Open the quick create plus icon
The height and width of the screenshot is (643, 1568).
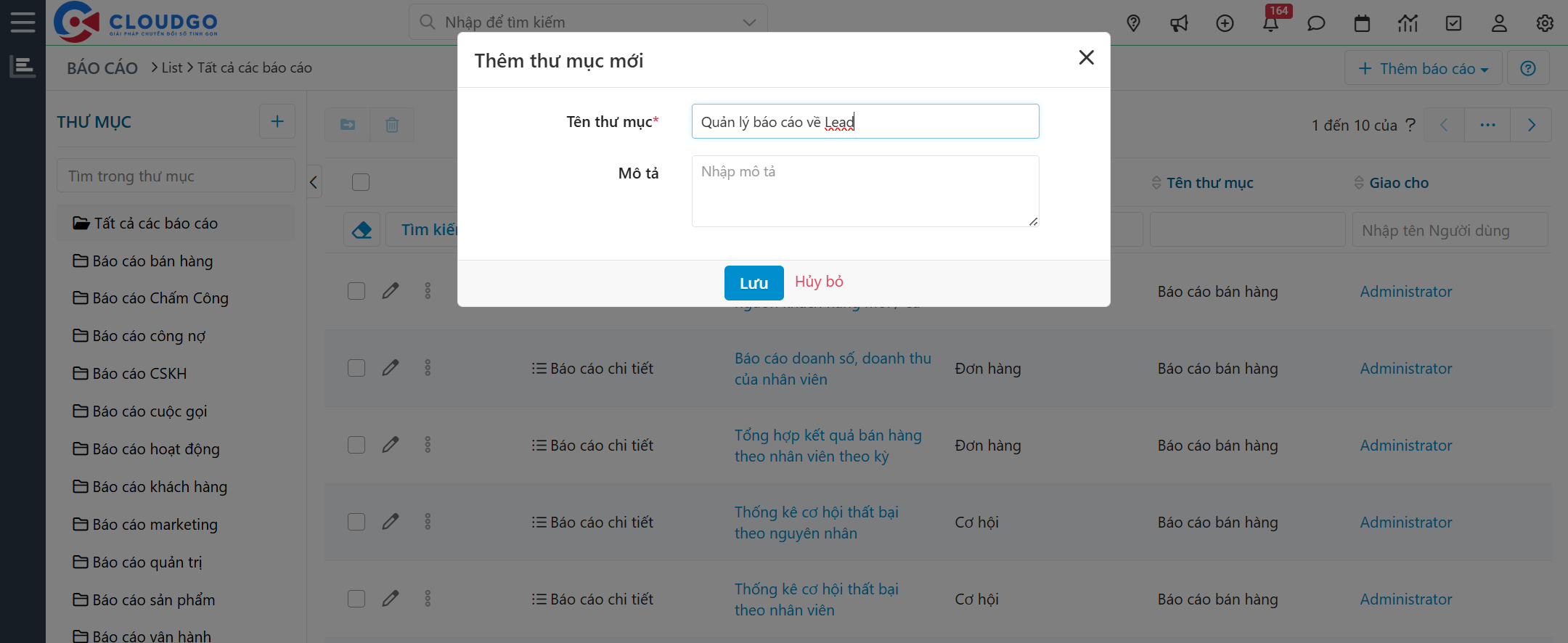tap(1225, 23)
